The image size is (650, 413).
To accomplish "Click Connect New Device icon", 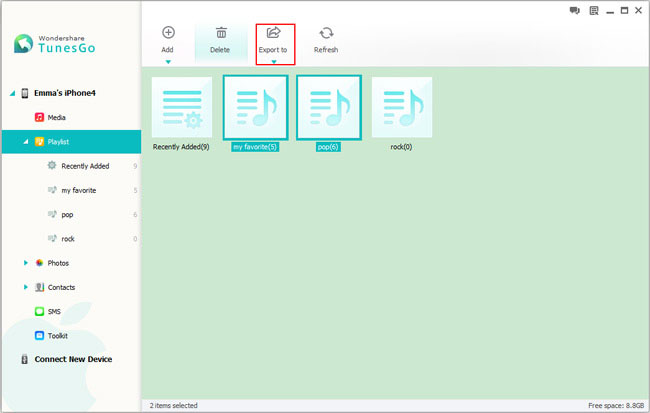I will pyautogui.click(x=24, y=359).
